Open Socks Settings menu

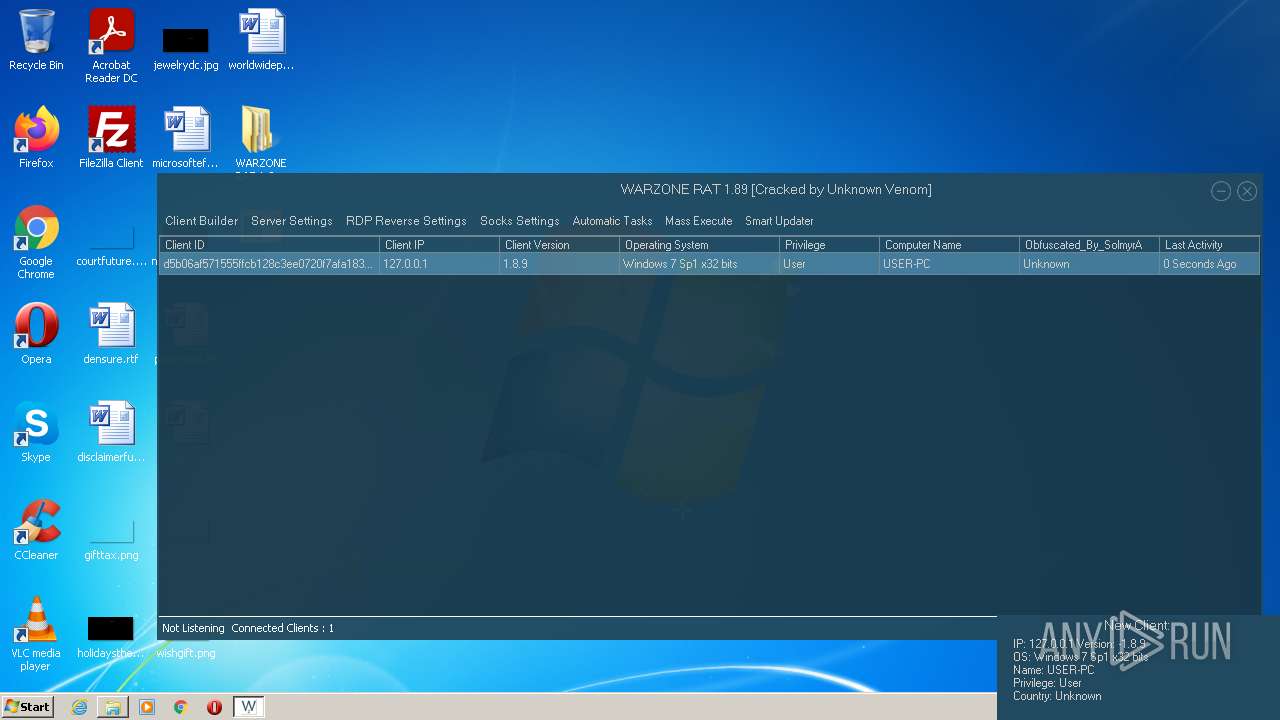pos(519,221)
